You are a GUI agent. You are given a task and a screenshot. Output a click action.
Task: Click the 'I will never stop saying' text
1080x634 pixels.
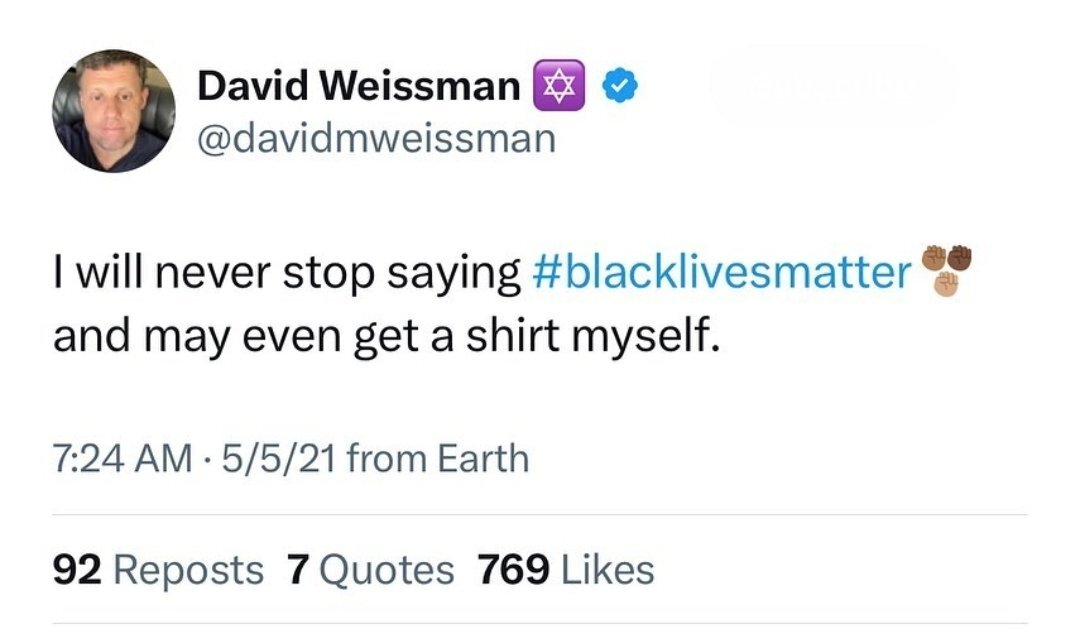pyautogui.click(x=283, y=273)
